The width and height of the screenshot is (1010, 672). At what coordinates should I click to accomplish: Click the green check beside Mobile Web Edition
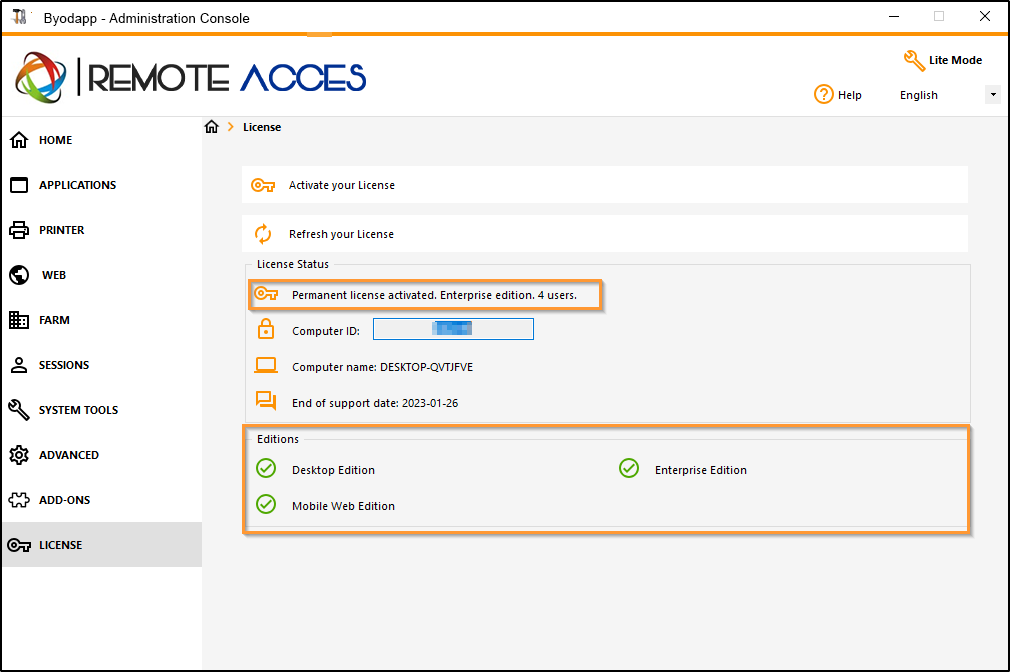point(266,504)
